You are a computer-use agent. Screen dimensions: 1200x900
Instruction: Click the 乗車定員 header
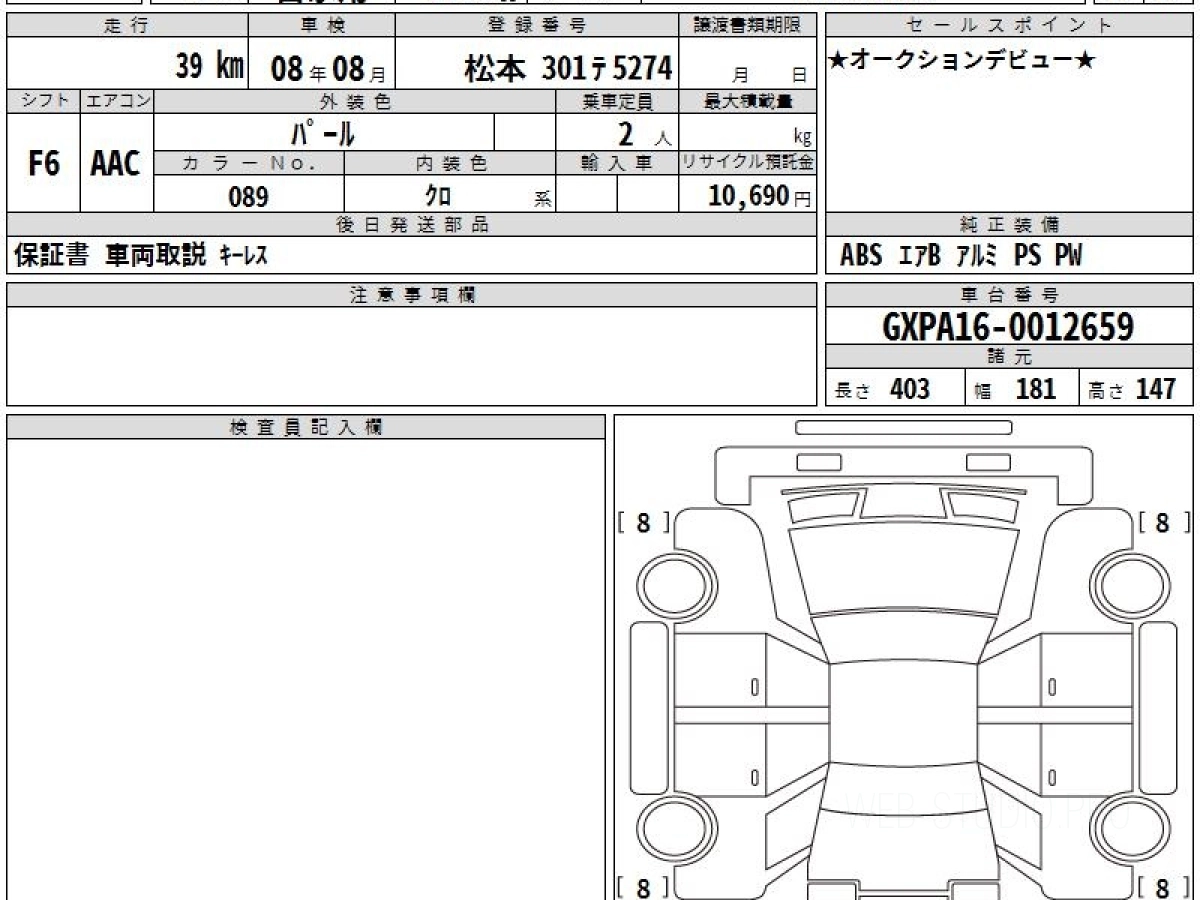tap(617, 101)
